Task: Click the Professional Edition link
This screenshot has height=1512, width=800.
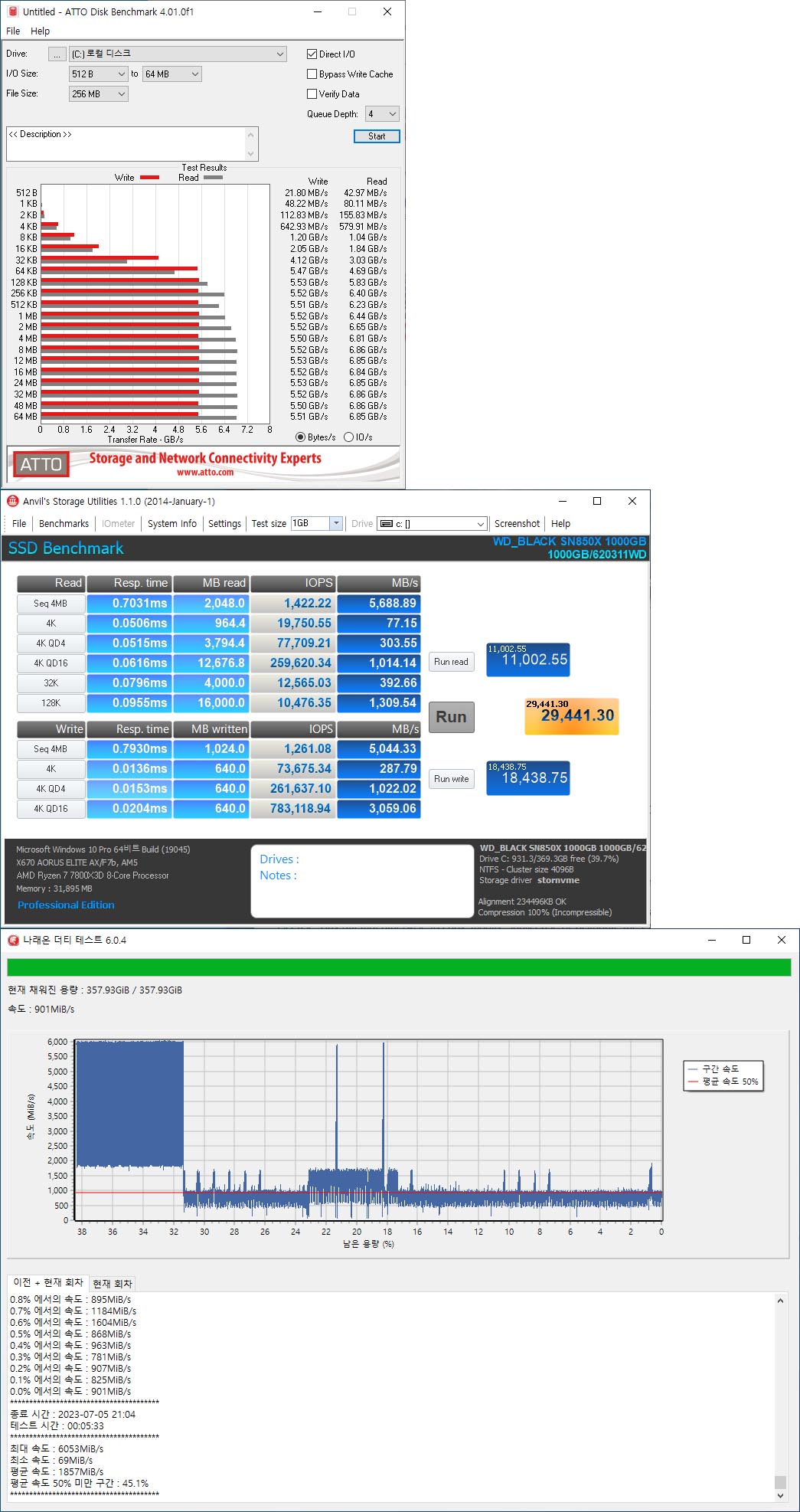Action: click(x=66, y=905)
